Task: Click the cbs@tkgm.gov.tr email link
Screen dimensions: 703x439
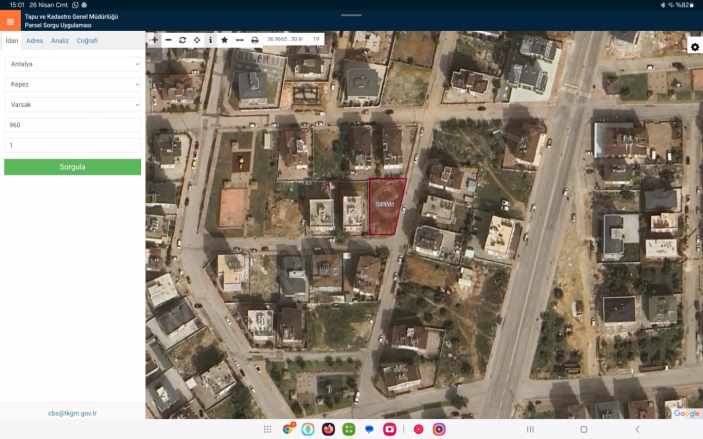Action: (x=72, y=412)
